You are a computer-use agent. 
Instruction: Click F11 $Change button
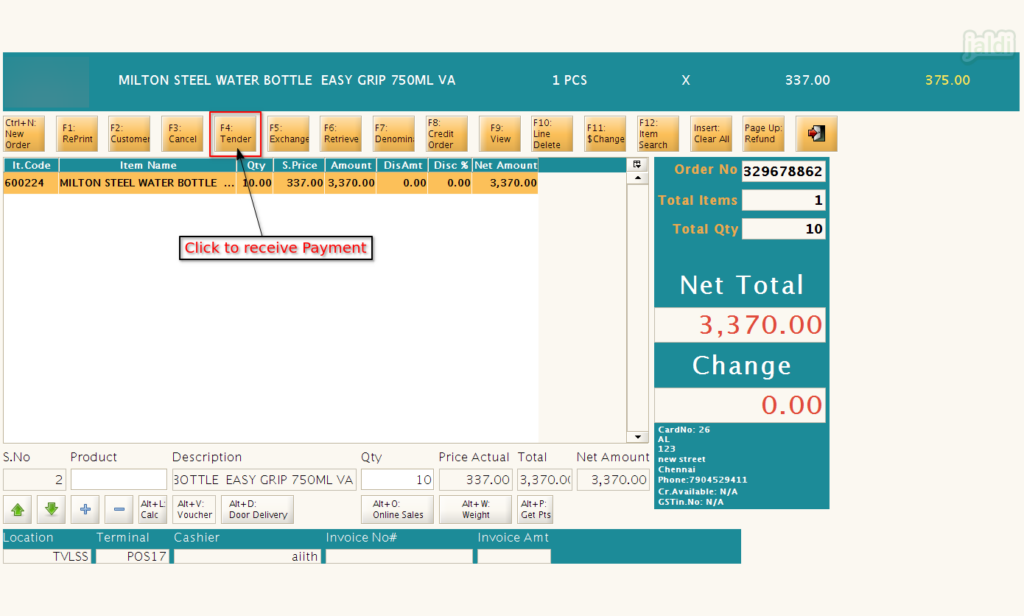pos(605,133)
